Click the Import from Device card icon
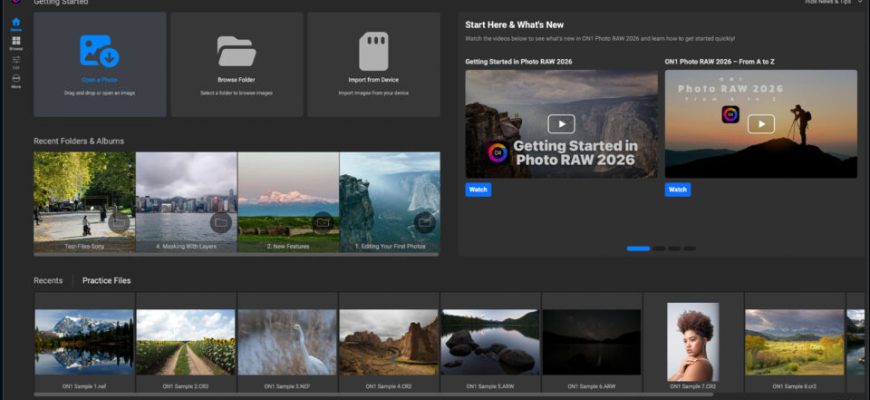870x400 pixels. click(373, 51)
